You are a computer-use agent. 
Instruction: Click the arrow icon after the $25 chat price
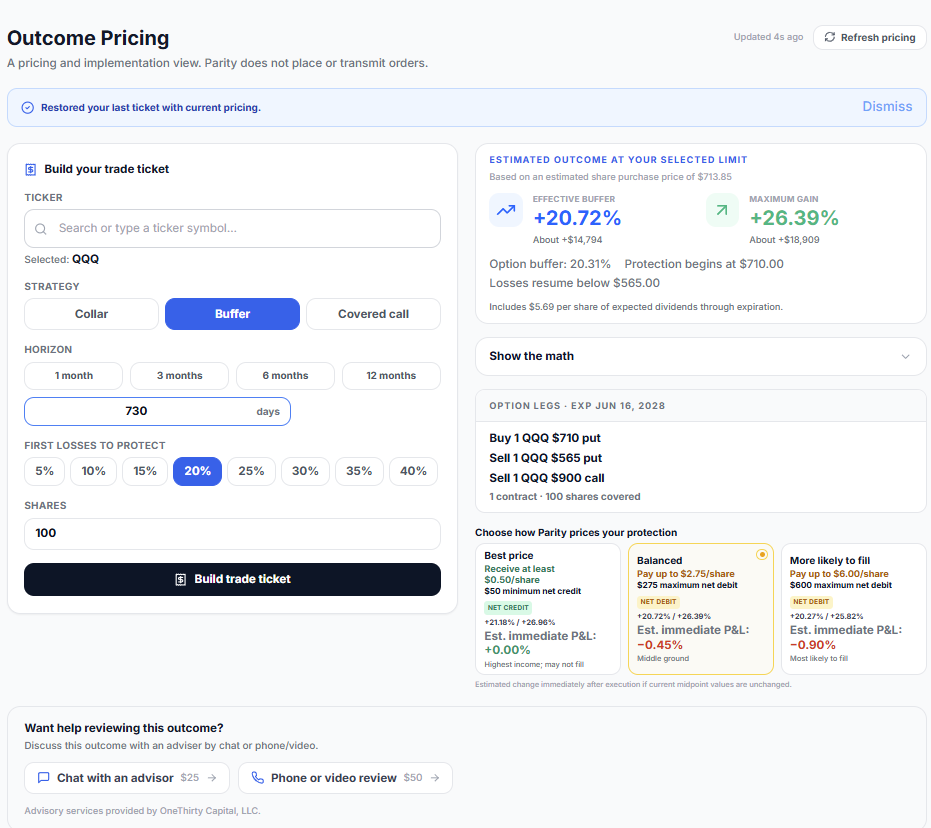212,778
